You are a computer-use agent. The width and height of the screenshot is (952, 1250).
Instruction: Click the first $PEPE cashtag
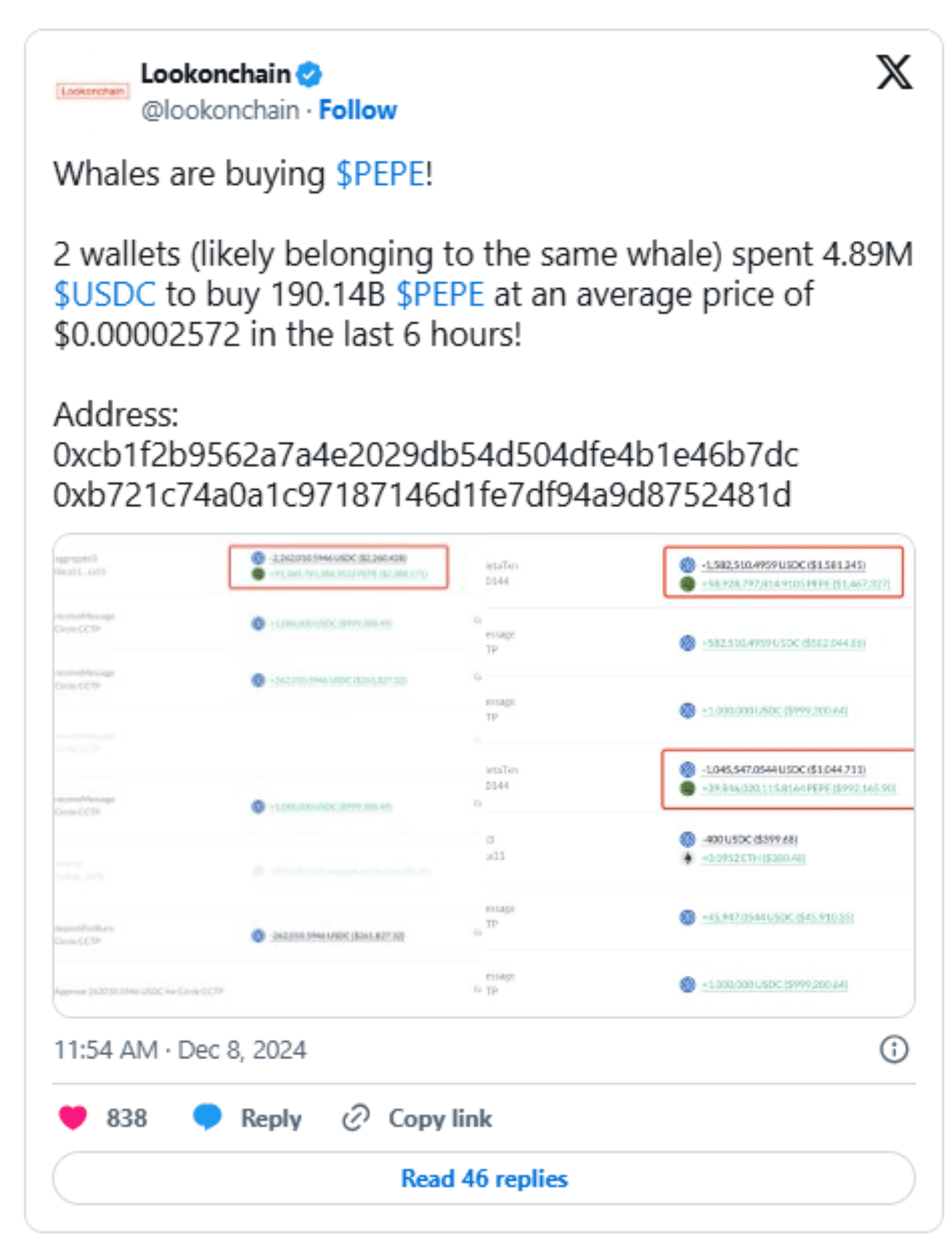click(x=381, y=173)
